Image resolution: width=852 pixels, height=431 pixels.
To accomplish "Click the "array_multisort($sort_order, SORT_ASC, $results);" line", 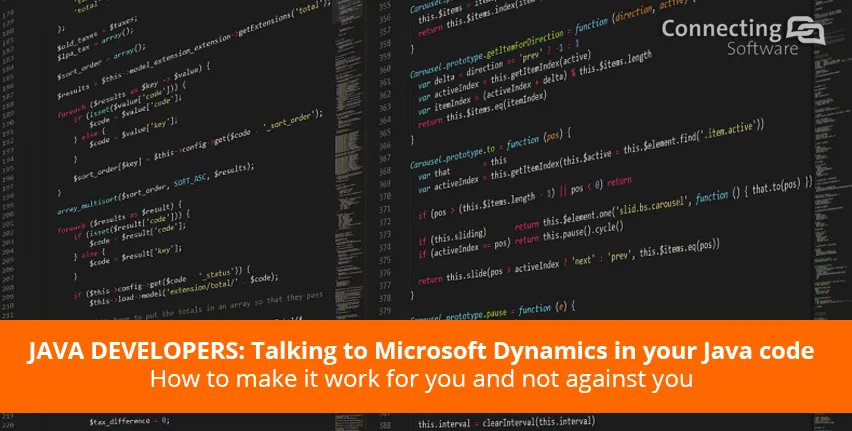I will point(155,189).
